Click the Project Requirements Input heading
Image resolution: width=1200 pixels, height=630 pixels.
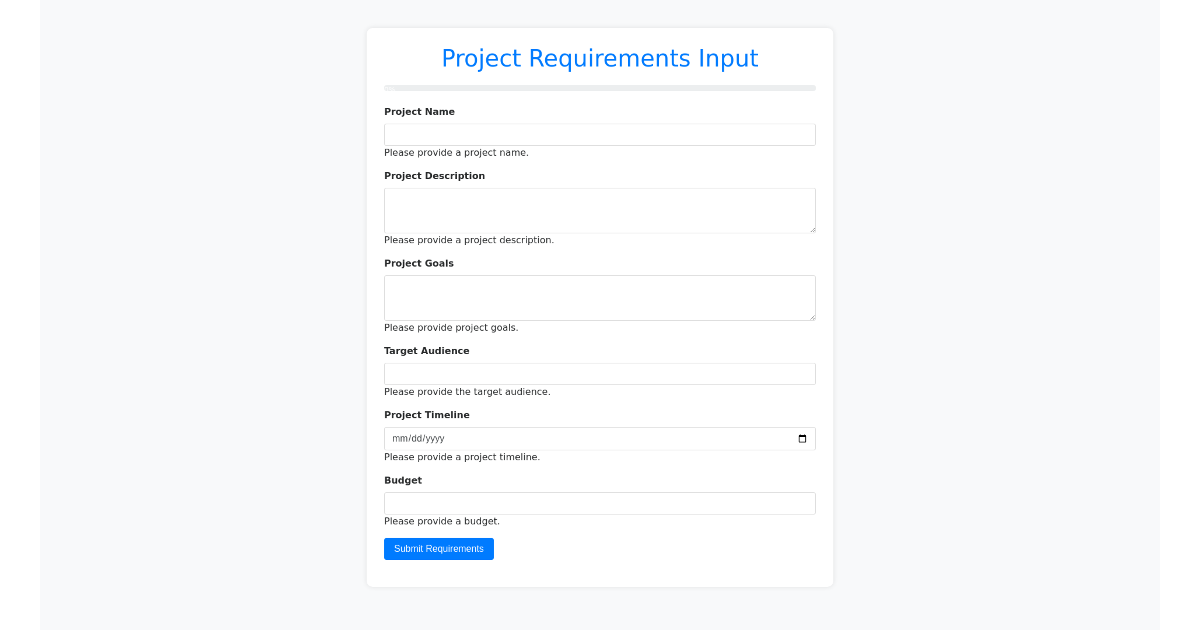click(600, 58)
